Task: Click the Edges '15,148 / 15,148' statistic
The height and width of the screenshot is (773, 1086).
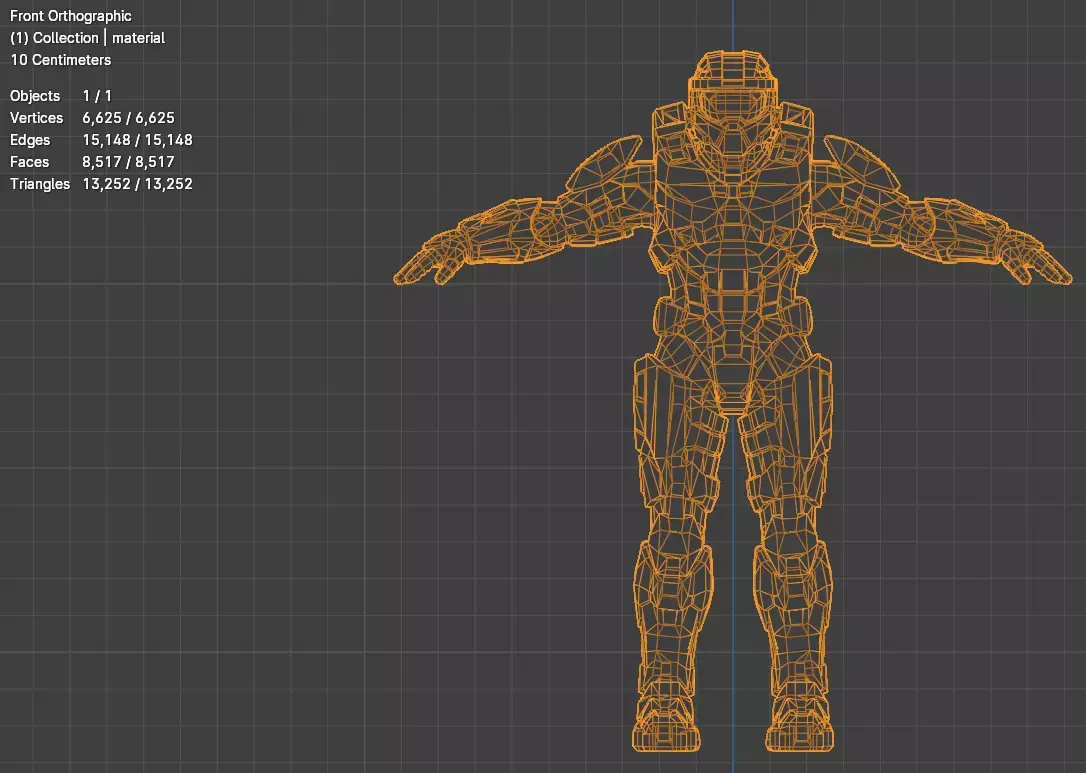Action: 137,141
